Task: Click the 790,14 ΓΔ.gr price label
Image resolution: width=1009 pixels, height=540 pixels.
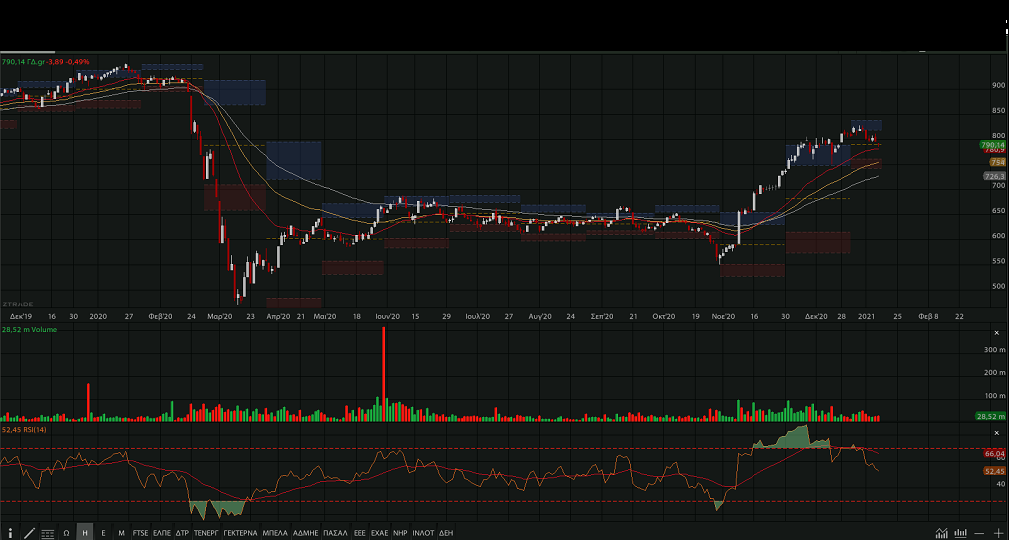Action: (x=23, y=62)
